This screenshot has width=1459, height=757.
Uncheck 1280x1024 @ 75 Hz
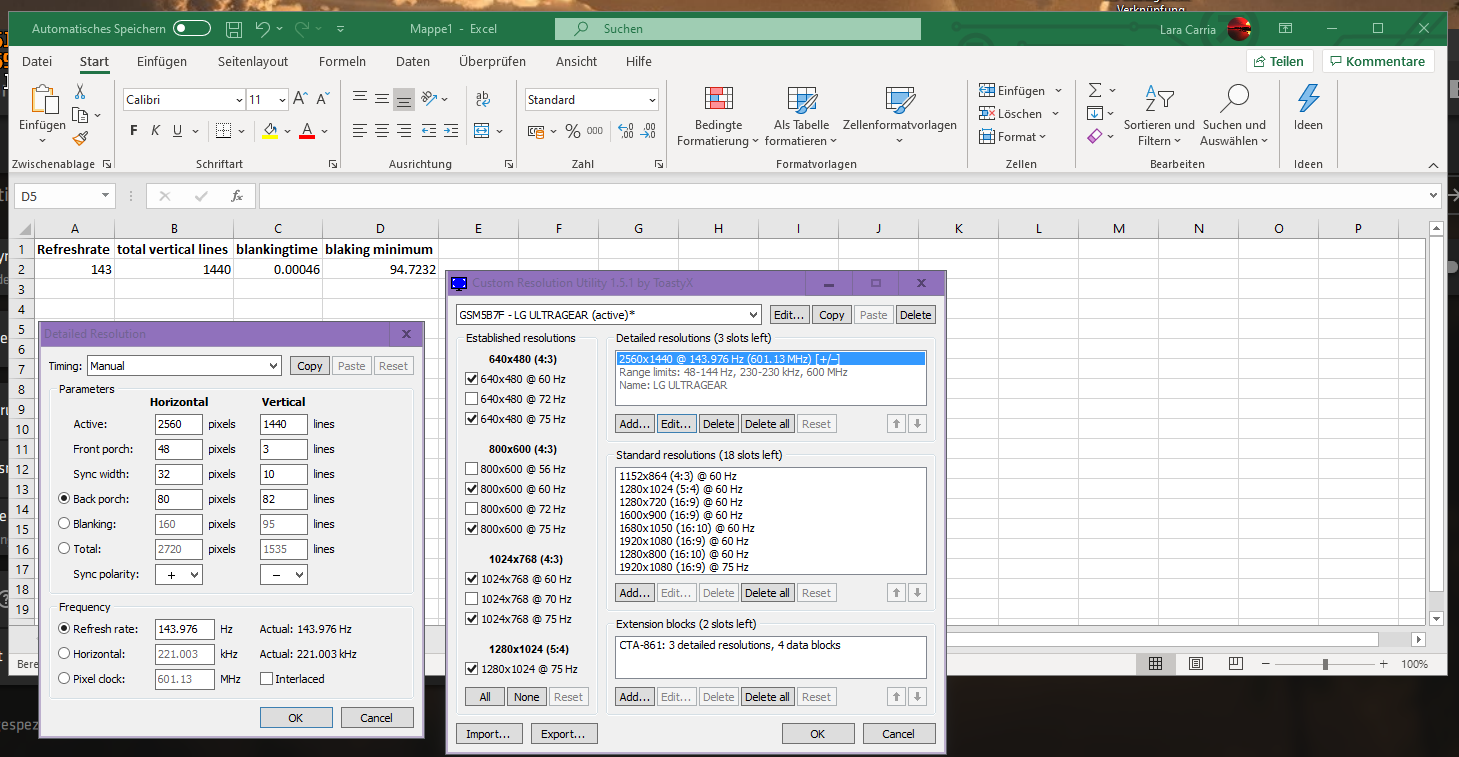coord(472,669)
